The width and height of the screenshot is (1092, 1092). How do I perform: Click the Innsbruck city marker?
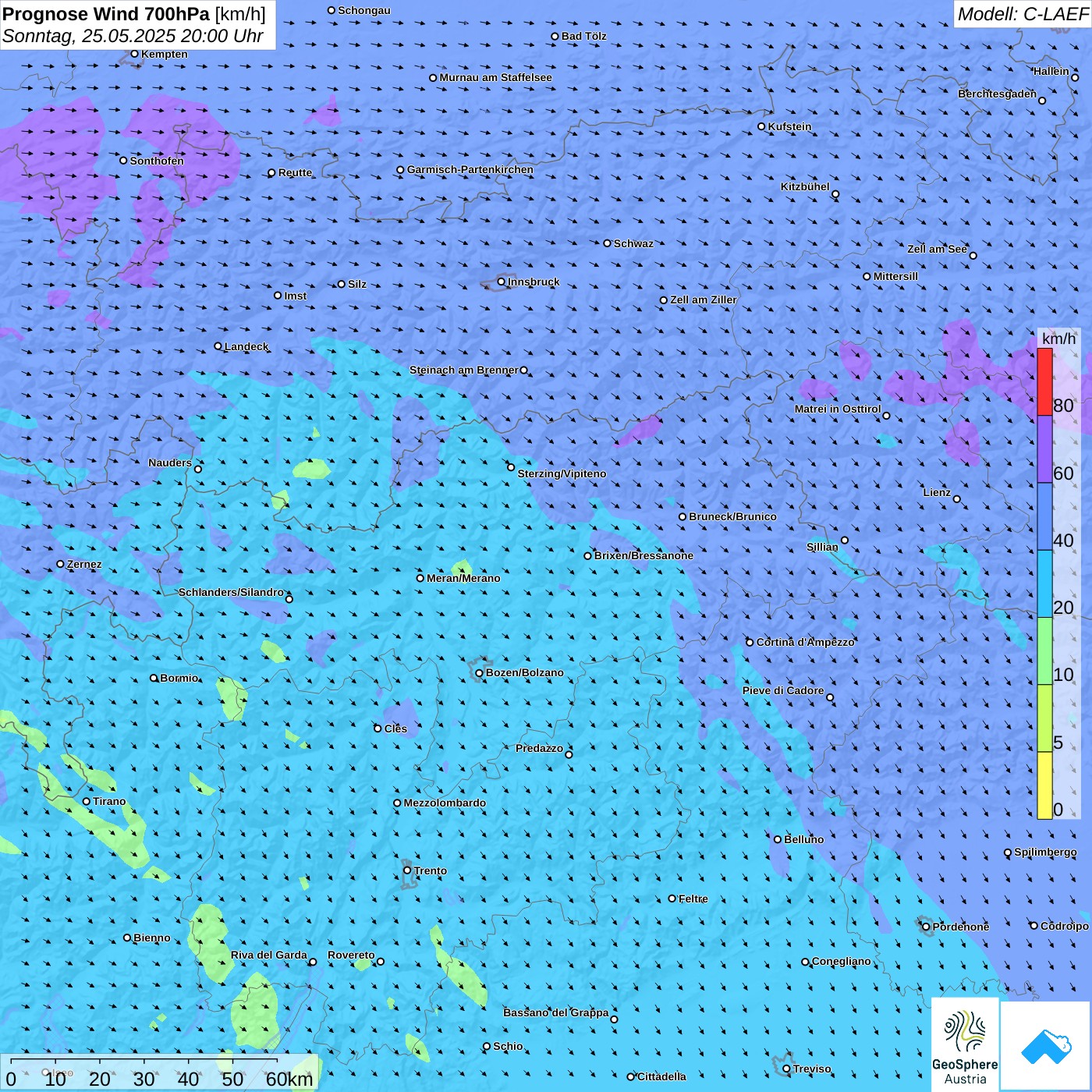click(502, 282)
